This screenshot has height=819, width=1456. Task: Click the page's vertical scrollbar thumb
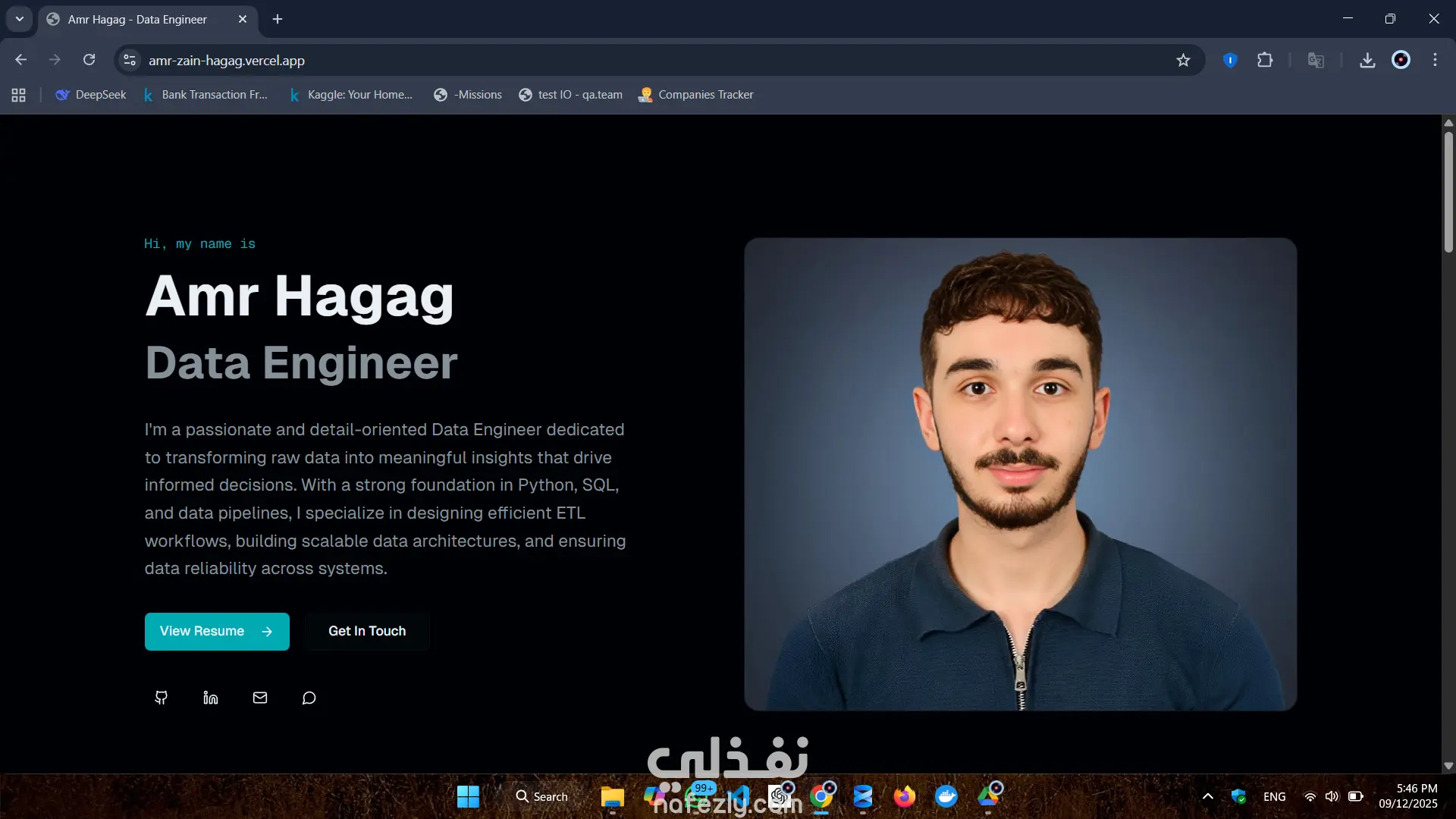point(1448,193)
